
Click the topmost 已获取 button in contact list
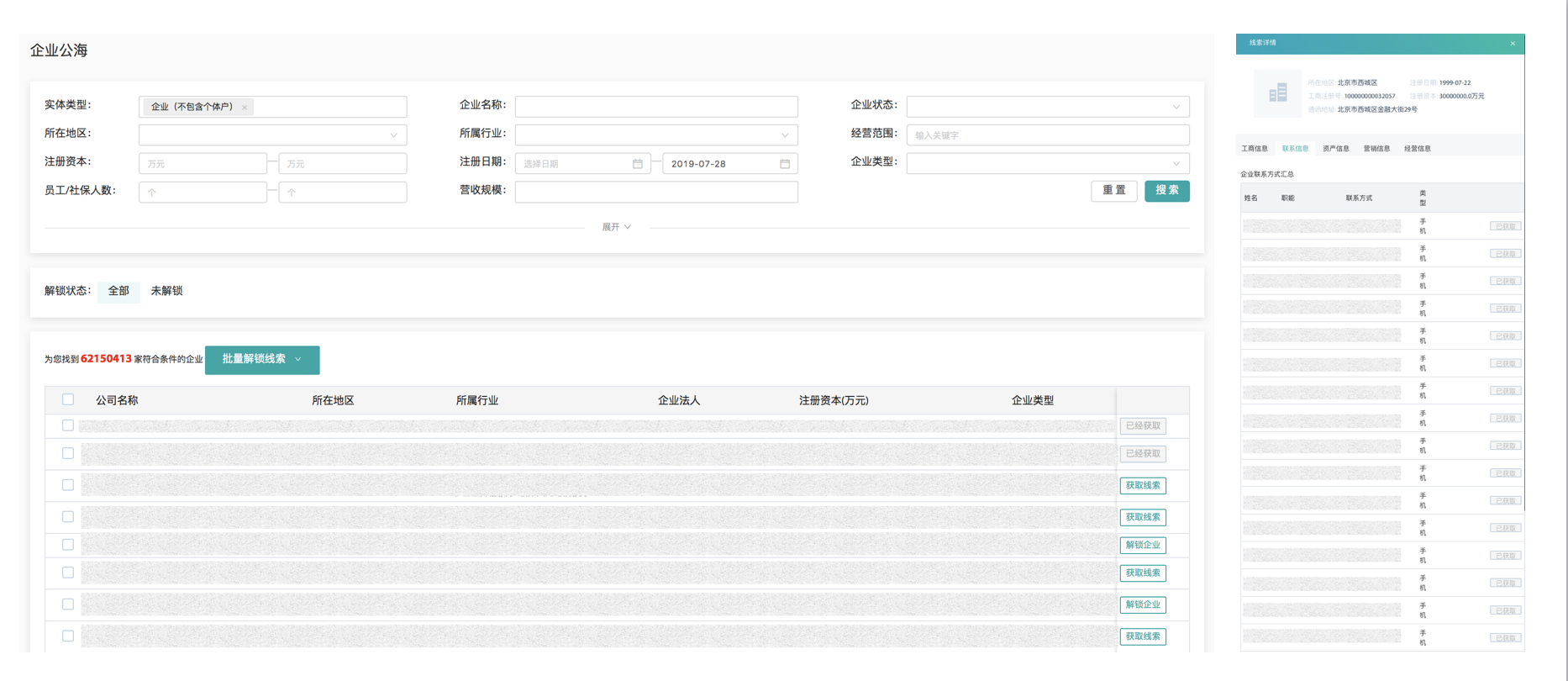click(x=1505, y=226)
